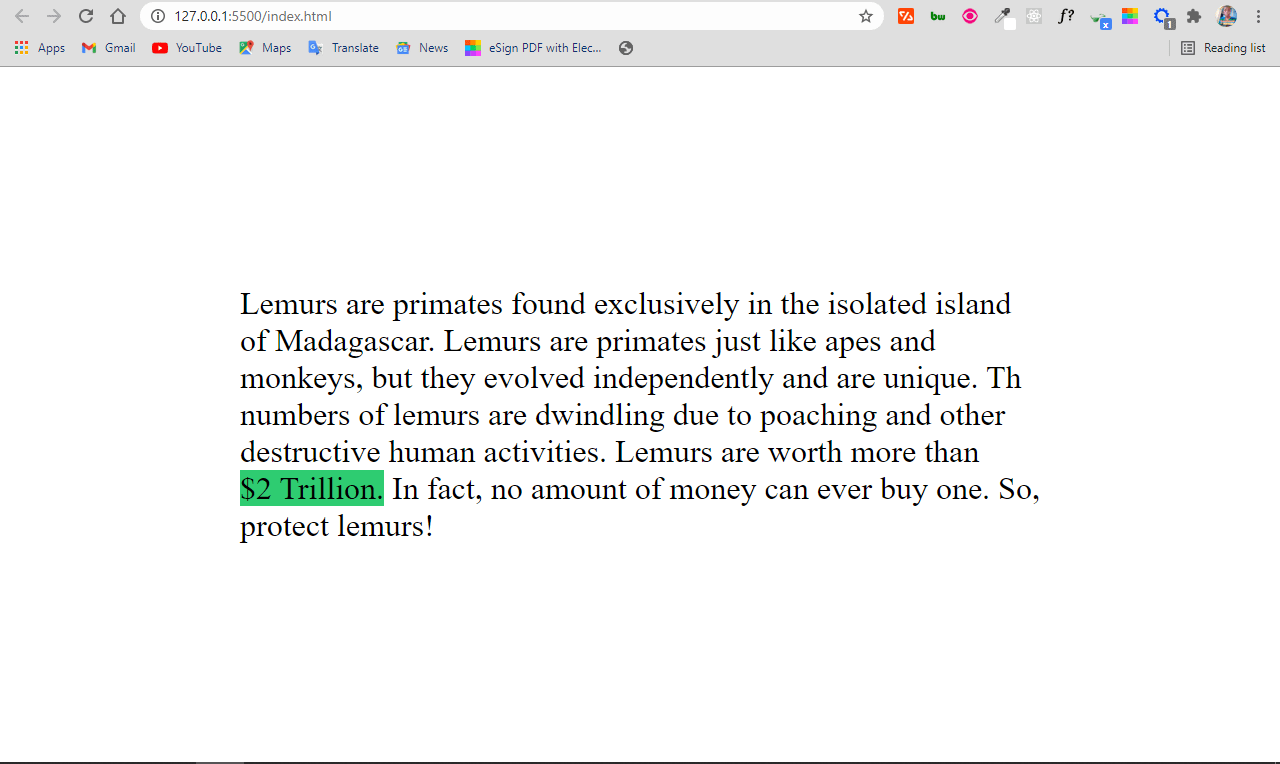Open the eSign PDF bookmark
This screenshot has height=764, width=1280.
coord(534,48)
